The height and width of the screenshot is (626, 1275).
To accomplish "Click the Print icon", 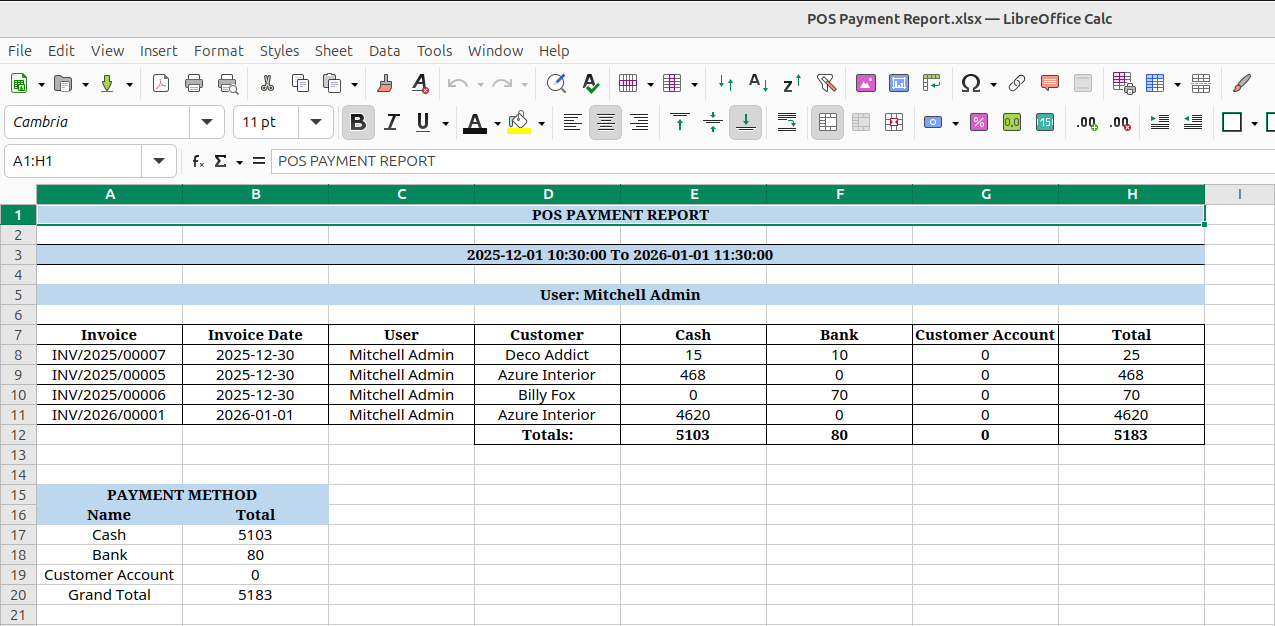I will (x=194, y=84).
